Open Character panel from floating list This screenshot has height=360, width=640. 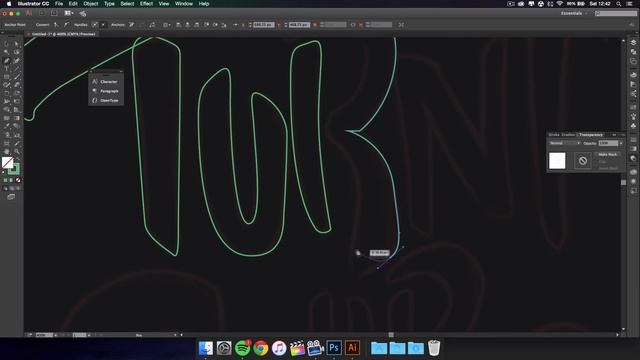(106, 82)
